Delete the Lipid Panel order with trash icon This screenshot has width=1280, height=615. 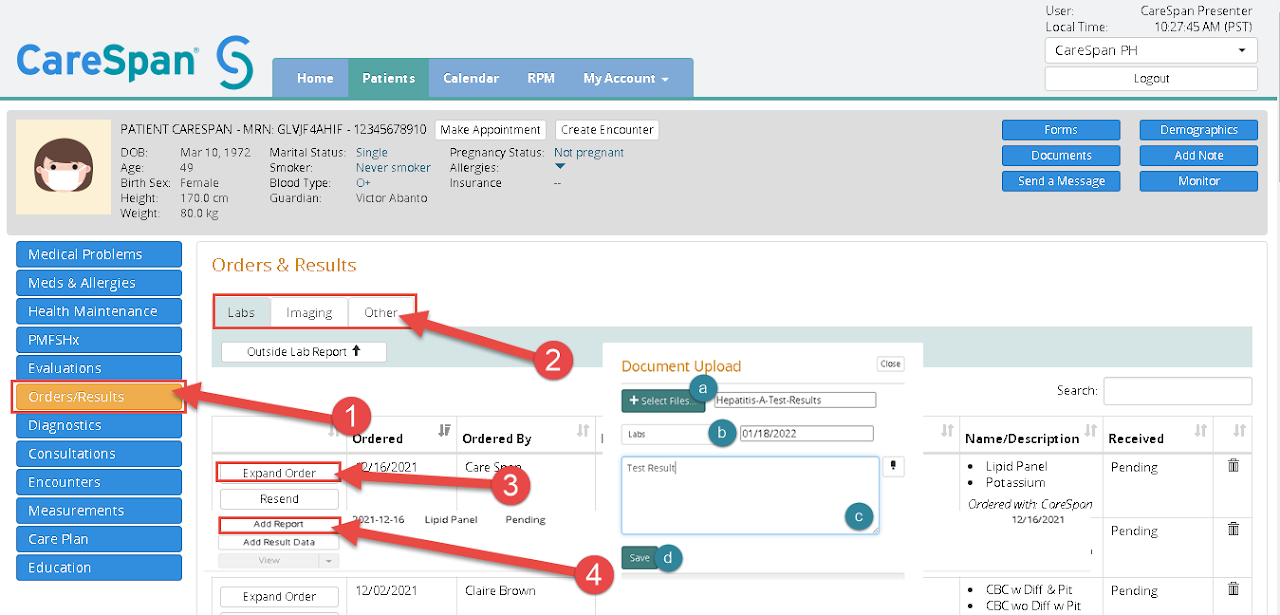coord(1233,466)
